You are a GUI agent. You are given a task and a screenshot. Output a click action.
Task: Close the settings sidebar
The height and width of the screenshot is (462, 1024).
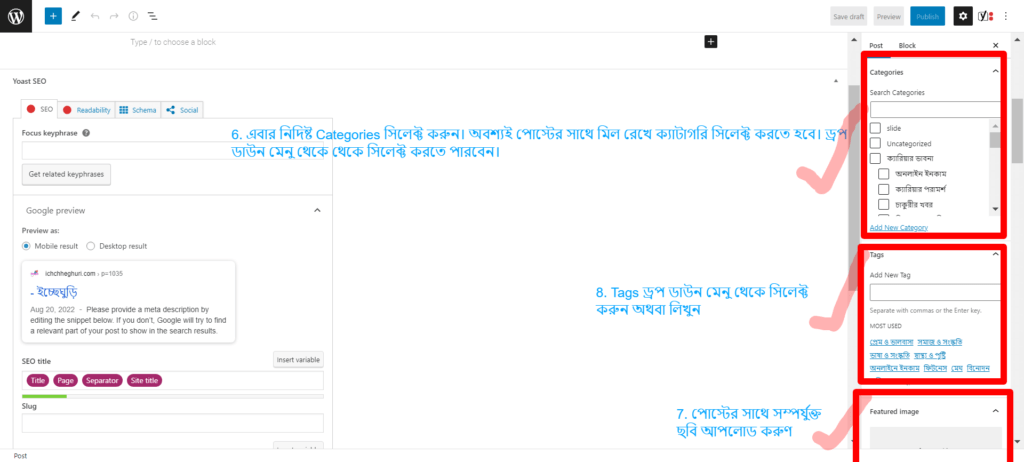click(x=995, y=46)
